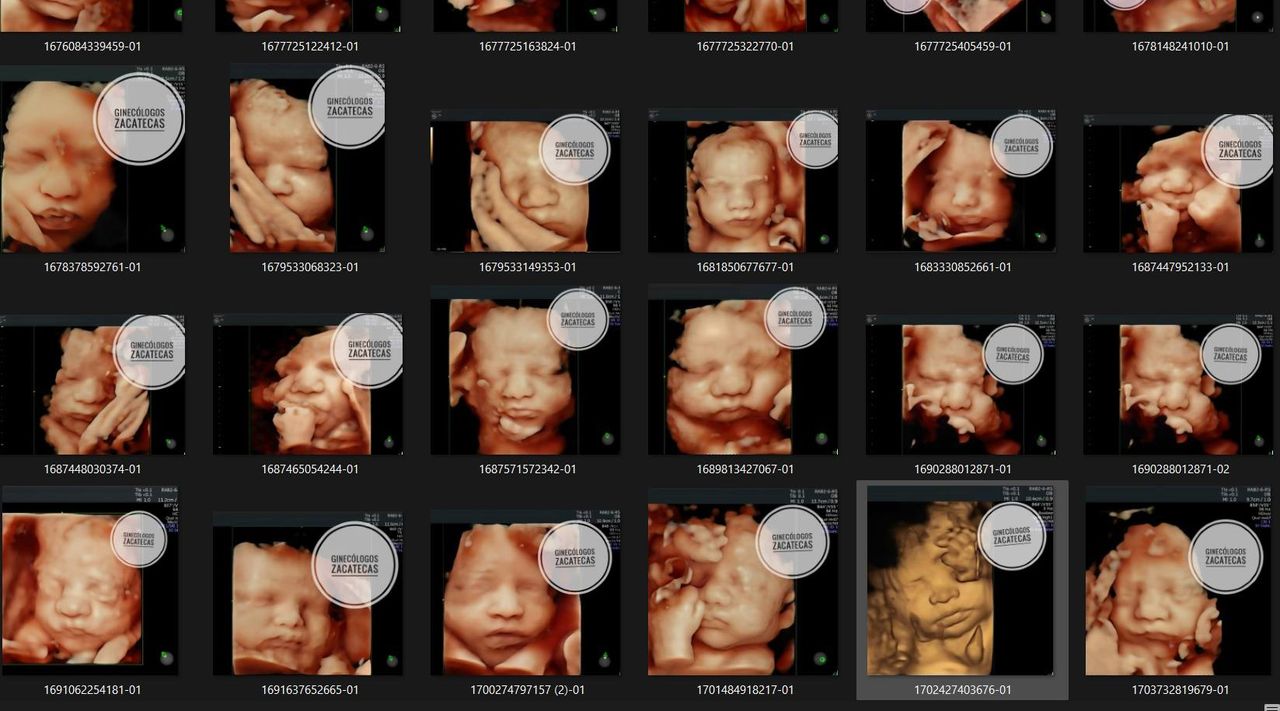
Task: Select image 1683330852661-01
Action: click(960, 181)
